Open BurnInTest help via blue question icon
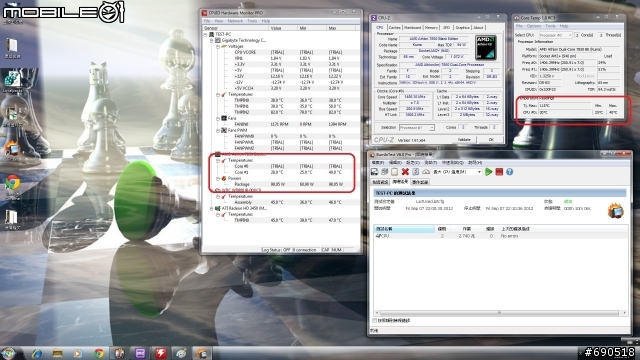Image resolution: width=640 pixels, height=360 pixels. coord(509,172)
